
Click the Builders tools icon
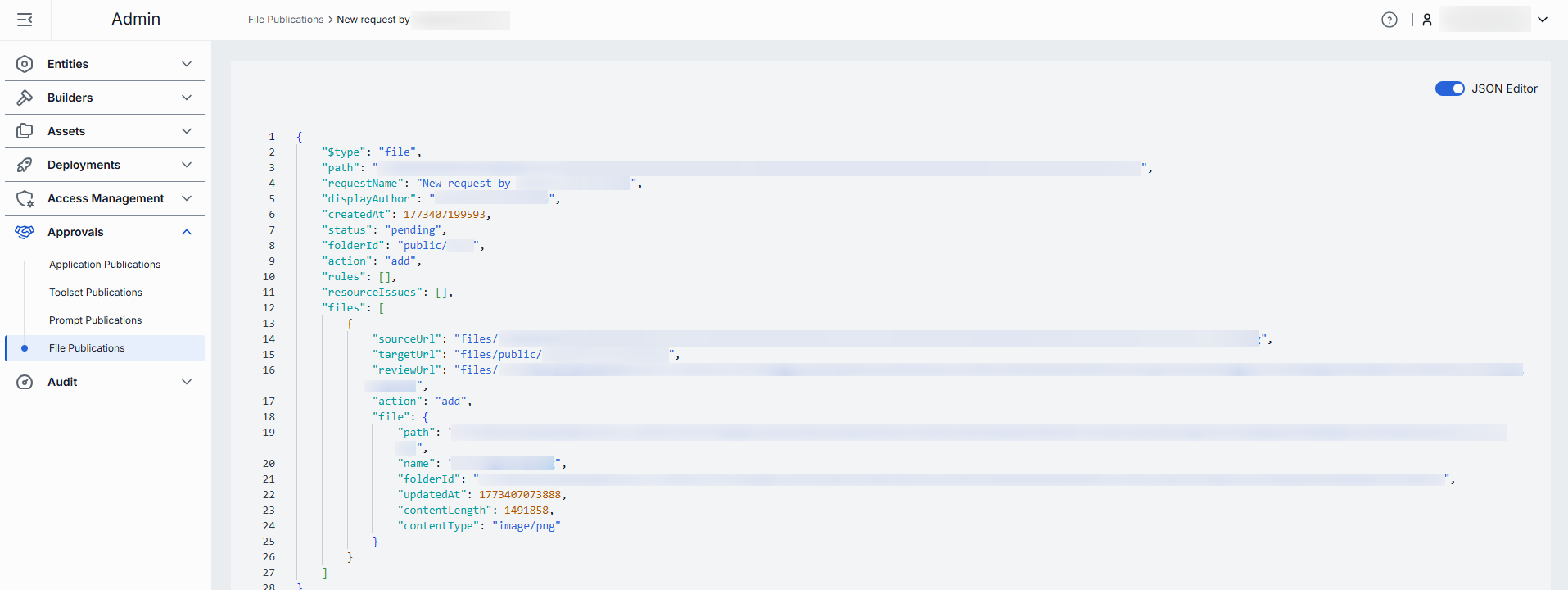25,98
